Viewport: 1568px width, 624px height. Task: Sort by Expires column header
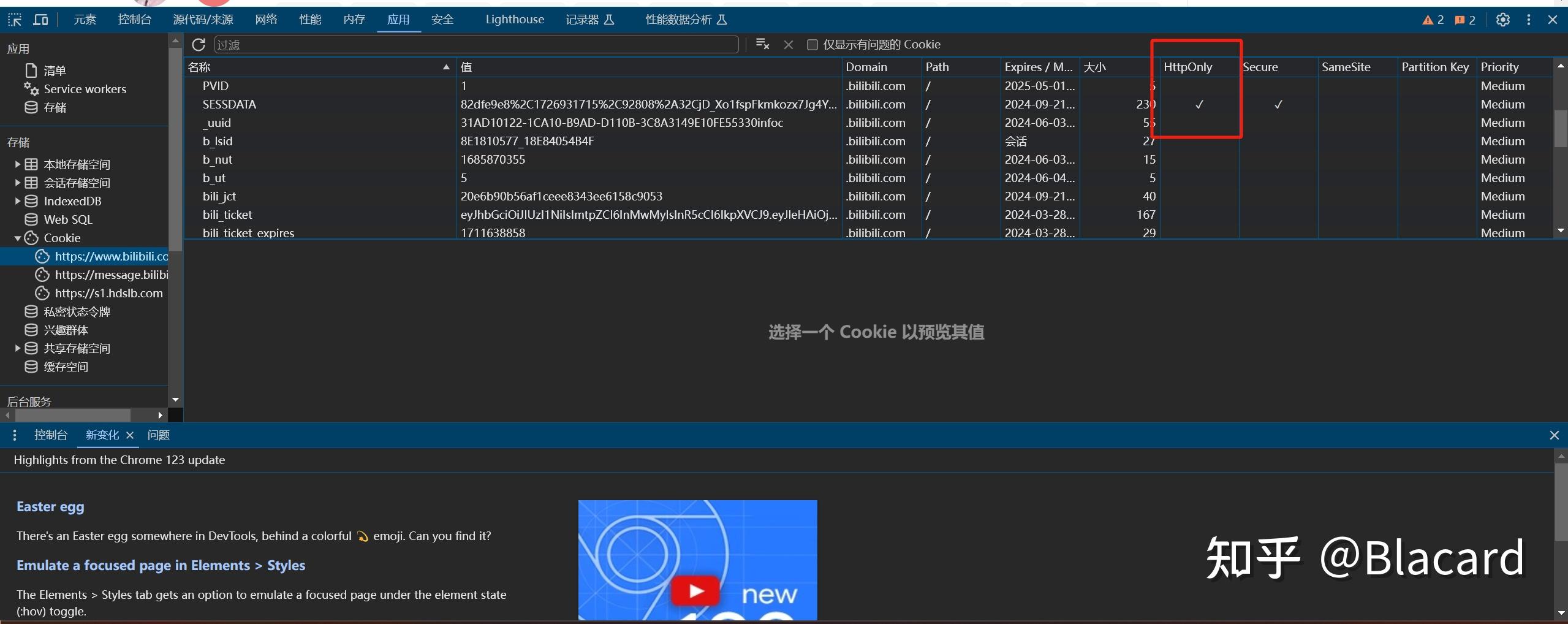click(1039, 67)
